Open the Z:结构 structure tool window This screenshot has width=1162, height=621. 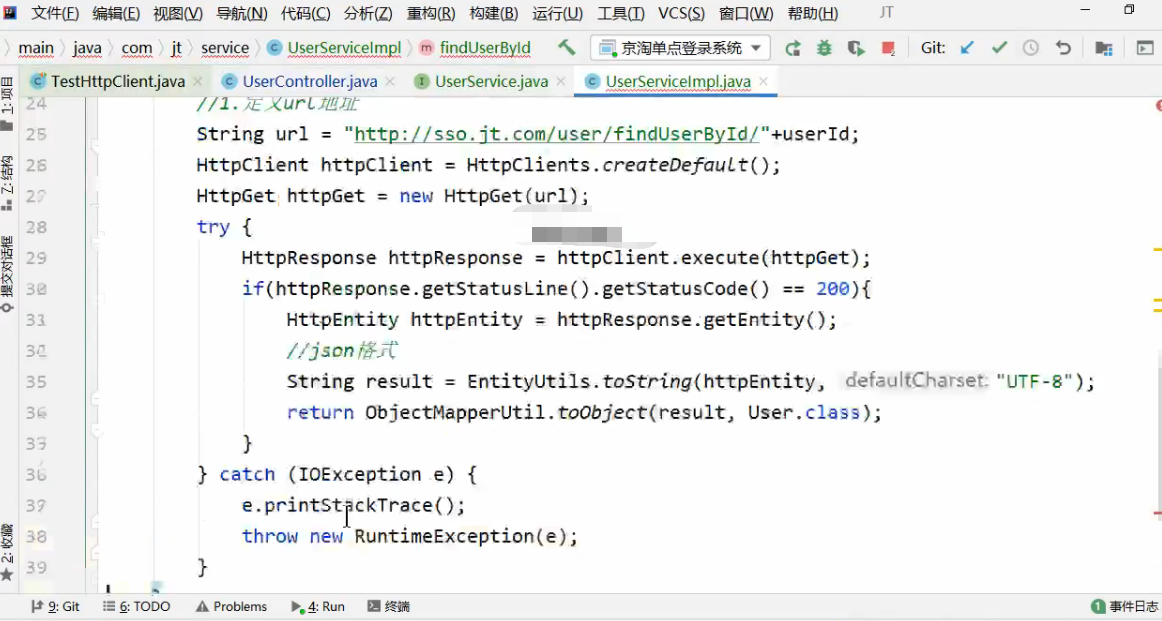pyautogui.click(x=7, y=183)
